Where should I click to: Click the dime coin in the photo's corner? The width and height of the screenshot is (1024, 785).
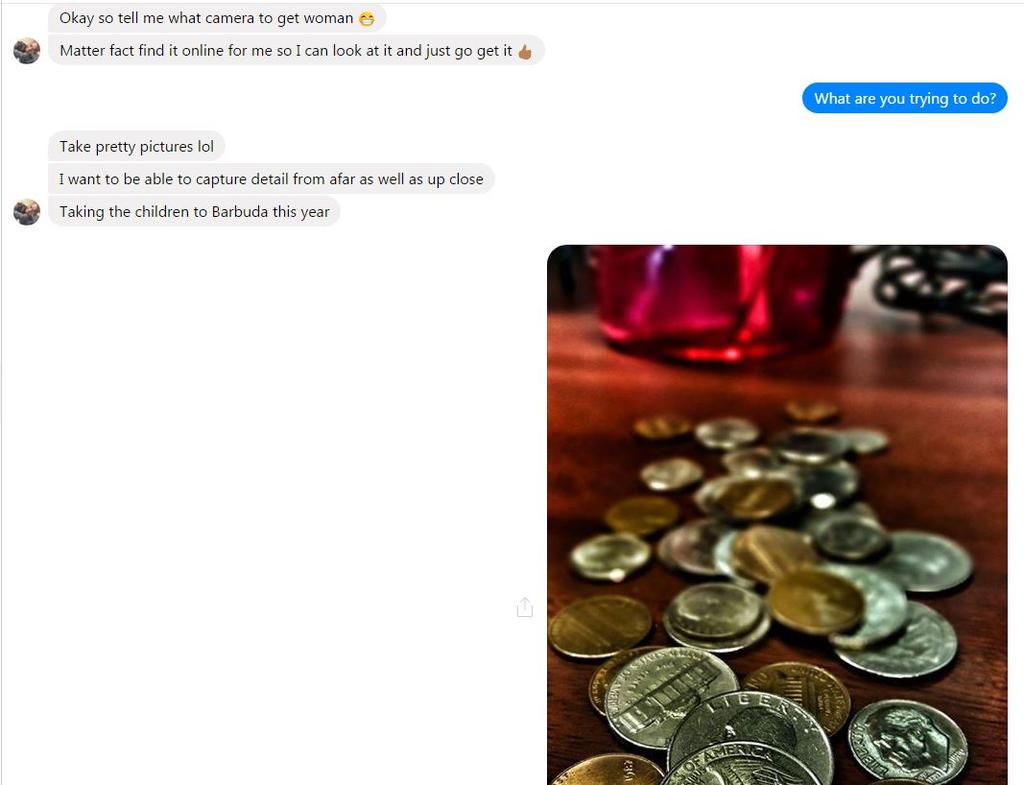[908, 741]
